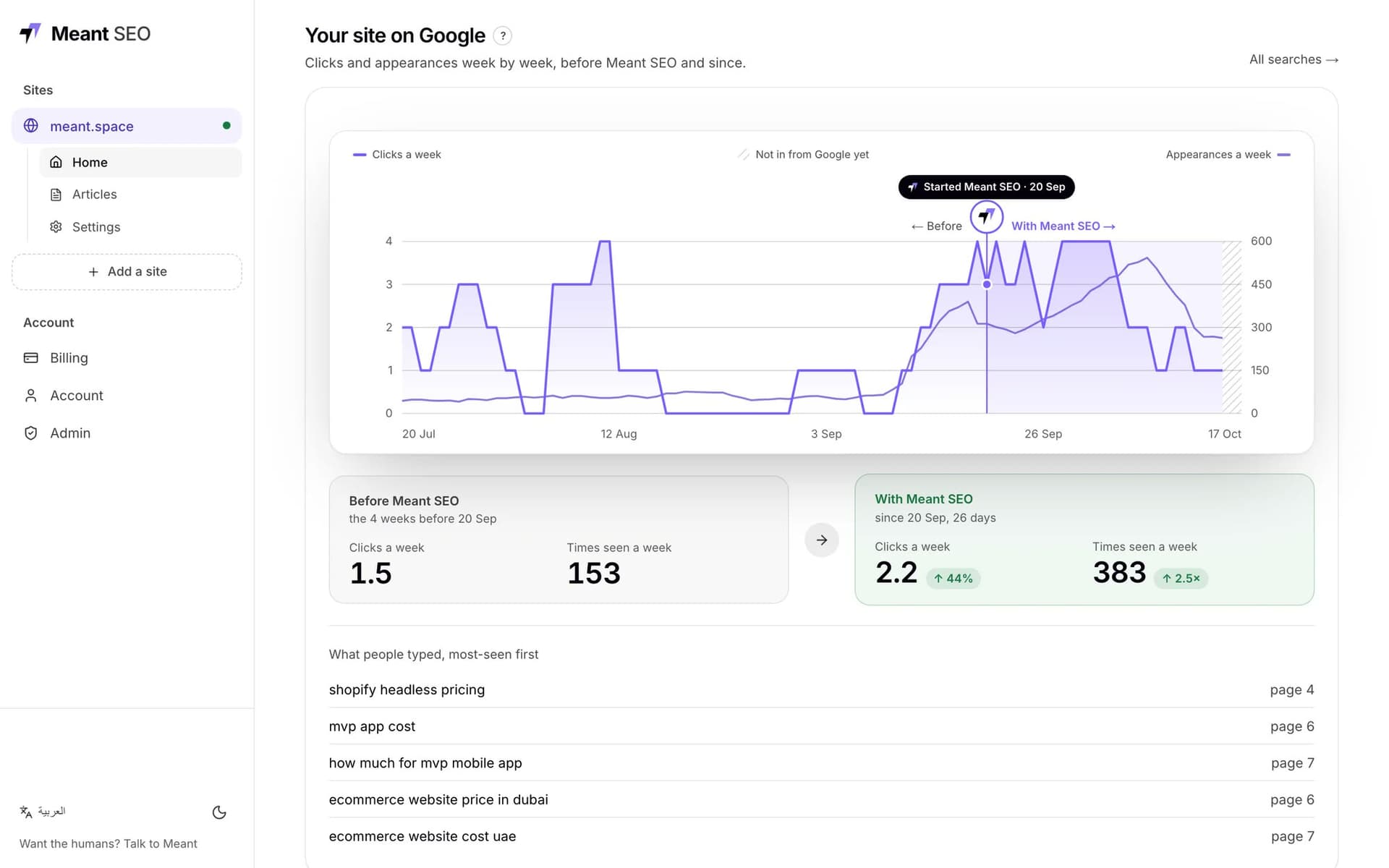1389x868 pixels.
Task: Click the With Meant SEO card title
Action: pos(924,499)
